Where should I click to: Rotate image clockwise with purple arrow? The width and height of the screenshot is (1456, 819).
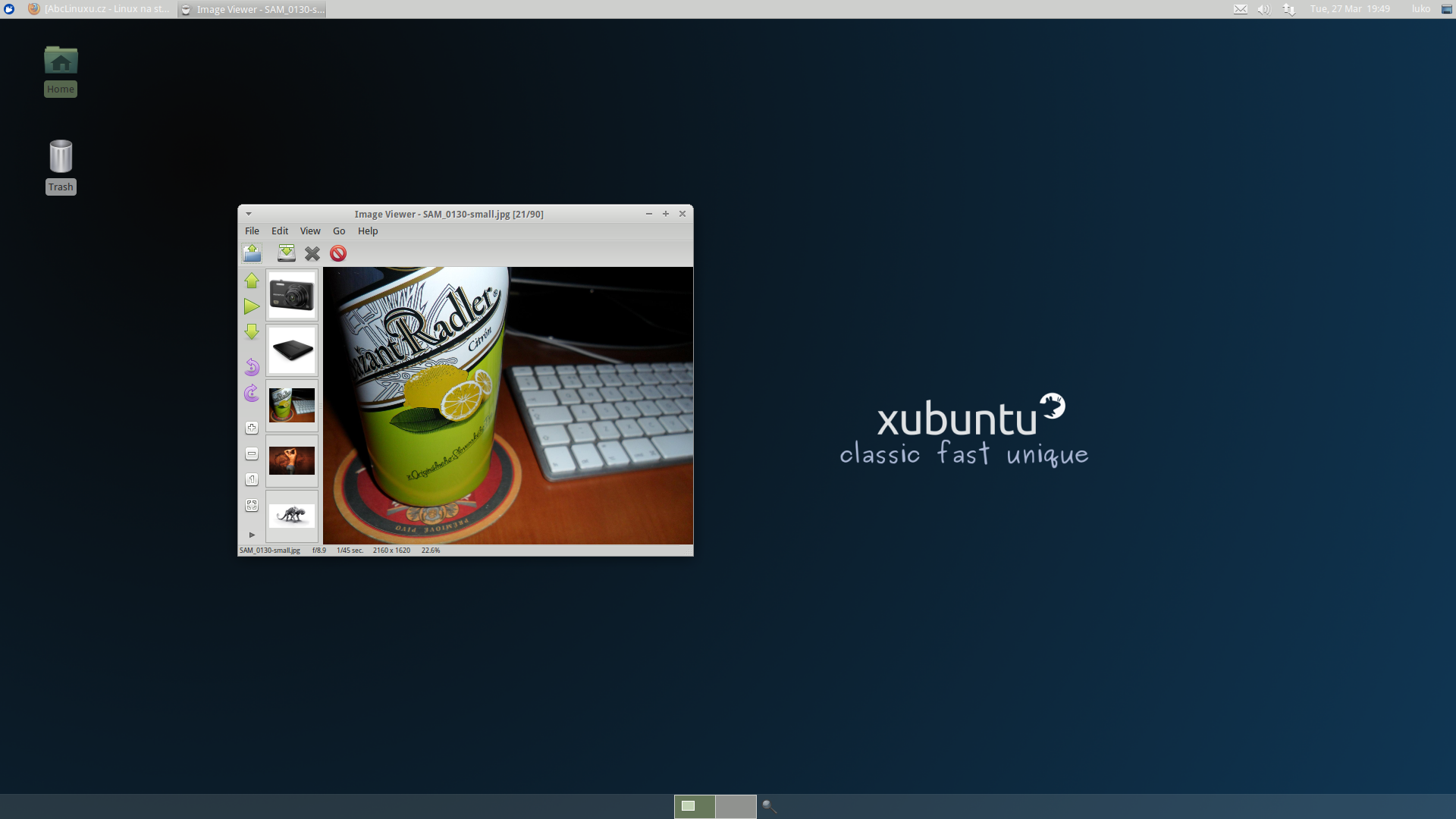pos(252,393)
